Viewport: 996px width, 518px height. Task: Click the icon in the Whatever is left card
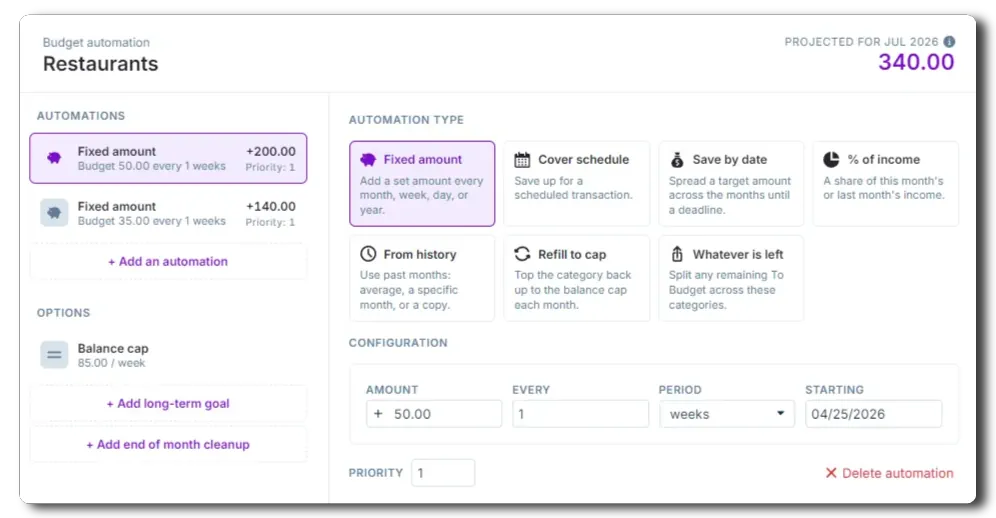677,254
